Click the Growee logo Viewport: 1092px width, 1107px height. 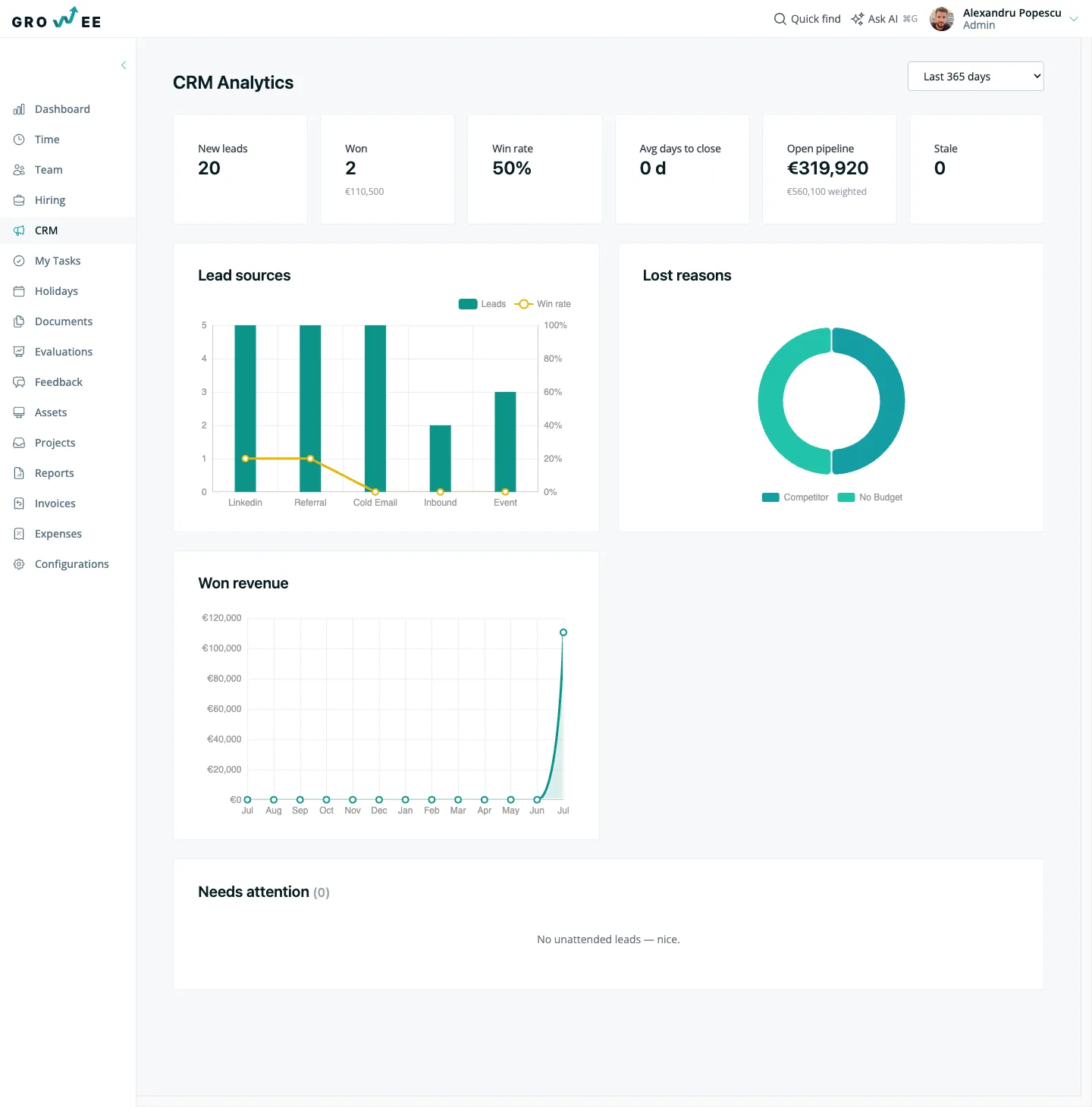pyautogui.click(x=56, y=18)
